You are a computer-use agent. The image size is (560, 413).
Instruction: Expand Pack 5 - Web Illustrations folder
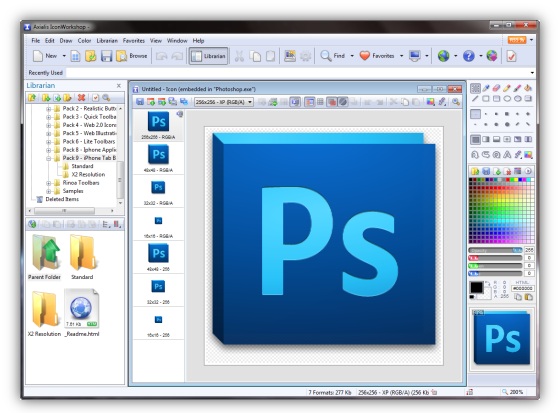click(x=49, y=133)
